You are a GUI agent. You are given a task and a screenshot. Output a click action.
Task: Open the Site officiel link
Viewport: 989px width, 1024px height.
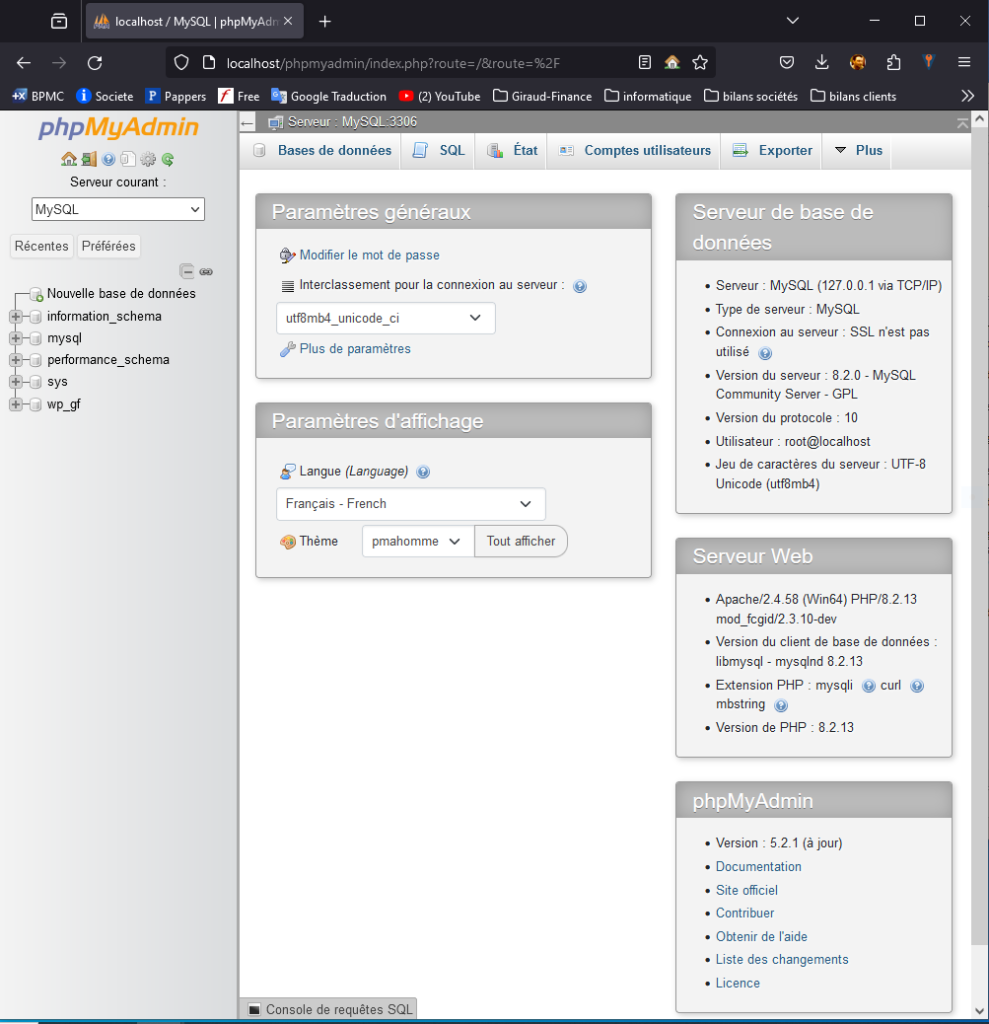click(747, 890)
